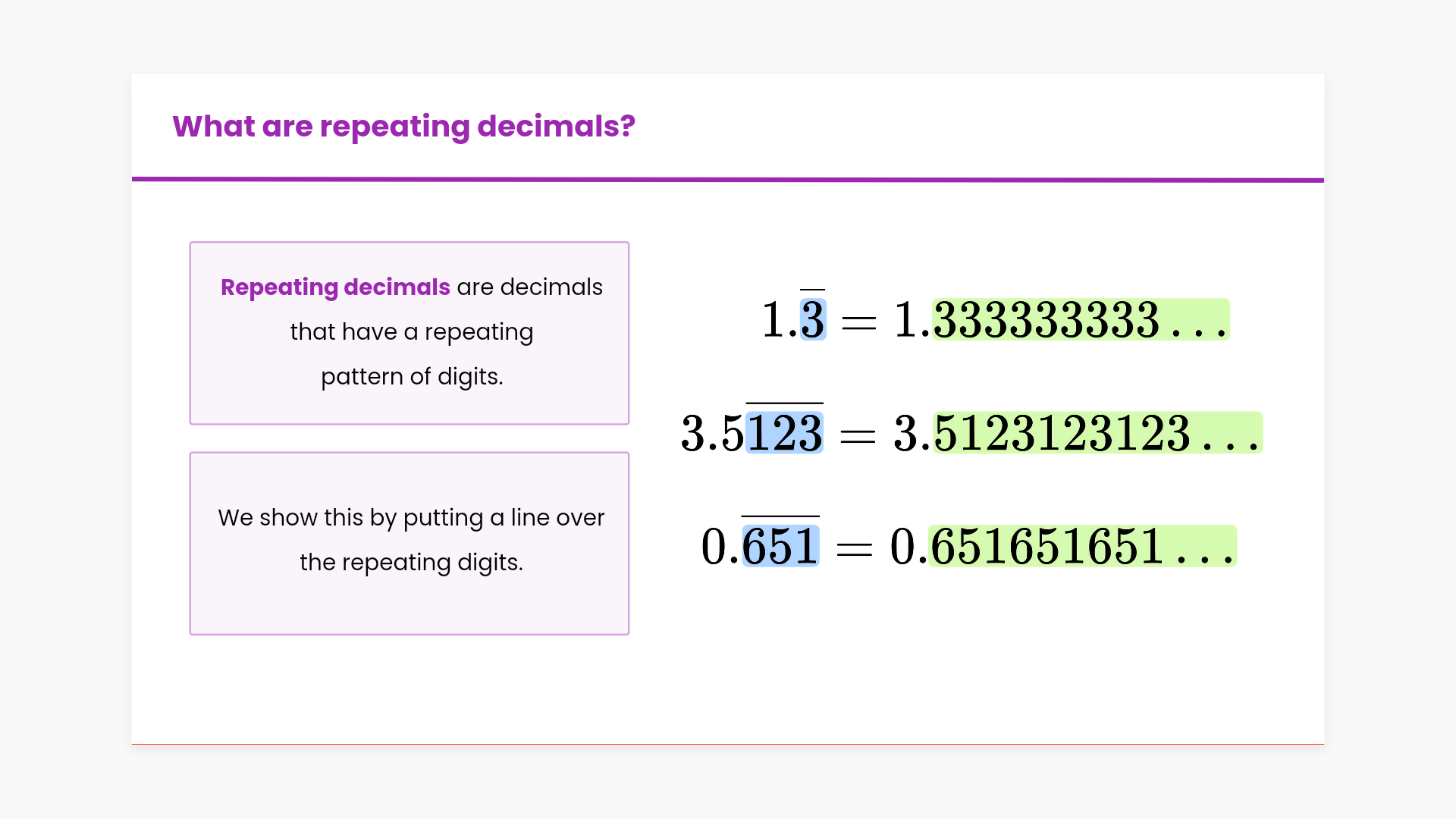1456x819 pixels.
Task: Click "We show this by putting a line over"
Action: tap(411, 518)
